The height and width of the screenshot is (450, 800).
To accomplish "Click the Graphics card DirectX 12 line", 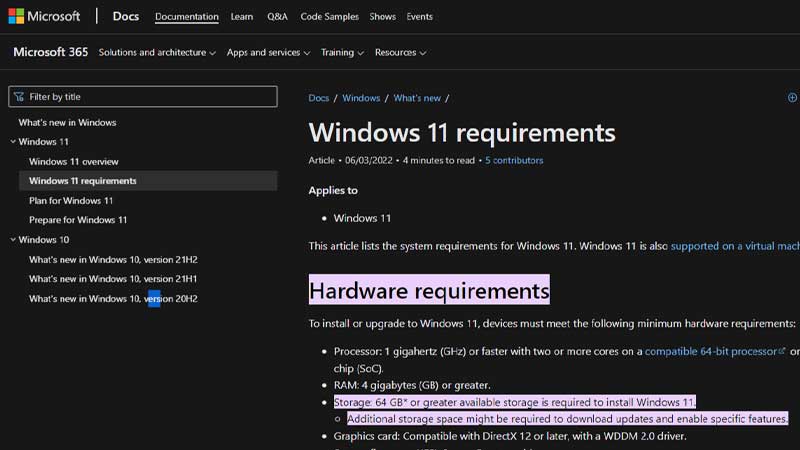I will (x=510, y=436).
